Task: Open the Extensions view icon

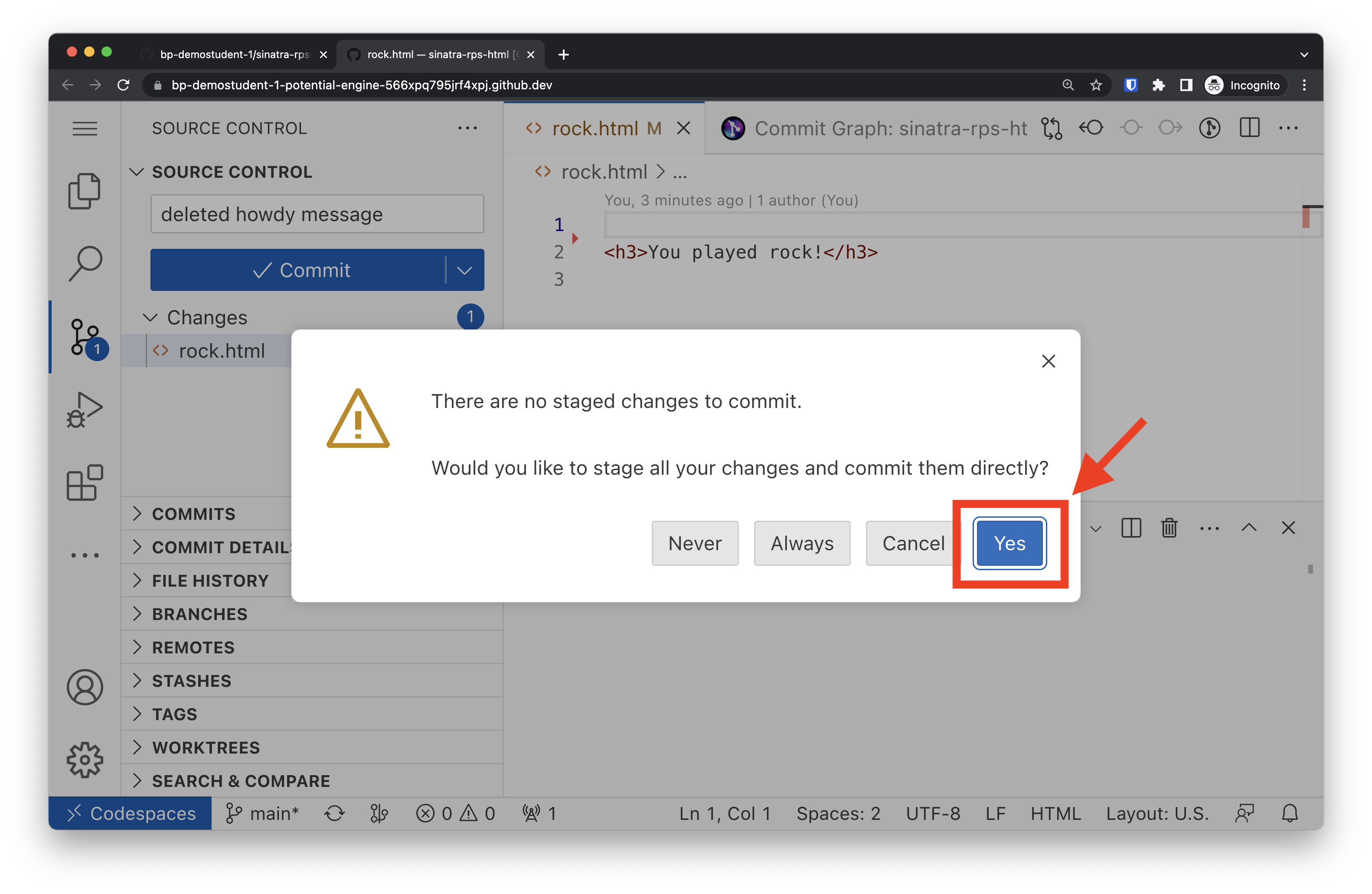Action: pos(85,483)
